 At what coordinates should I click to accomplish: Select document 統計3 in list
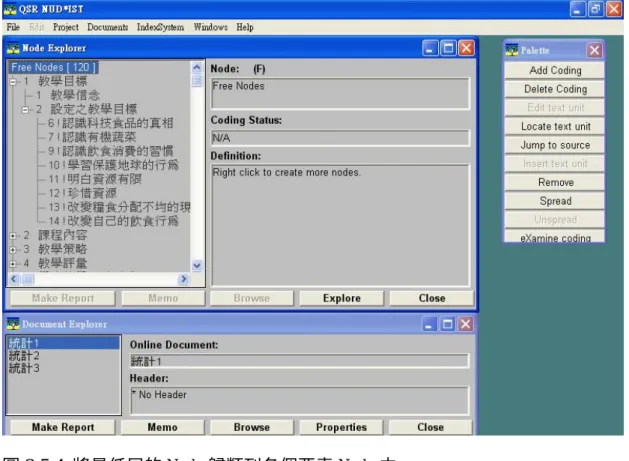click(x=64, y=368)
